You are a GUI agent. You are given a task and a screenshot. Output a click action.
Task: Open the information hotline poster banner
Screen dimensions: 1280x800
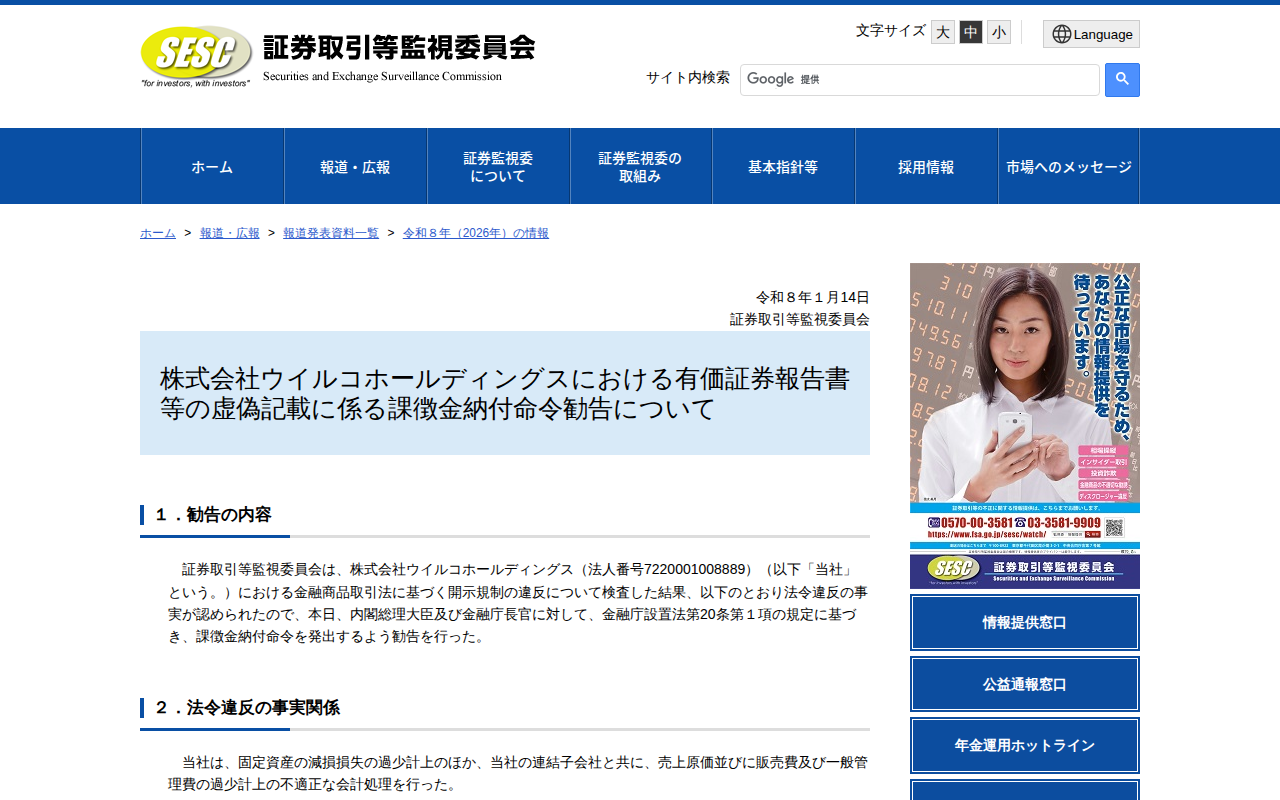click(x=1025, y=426)
